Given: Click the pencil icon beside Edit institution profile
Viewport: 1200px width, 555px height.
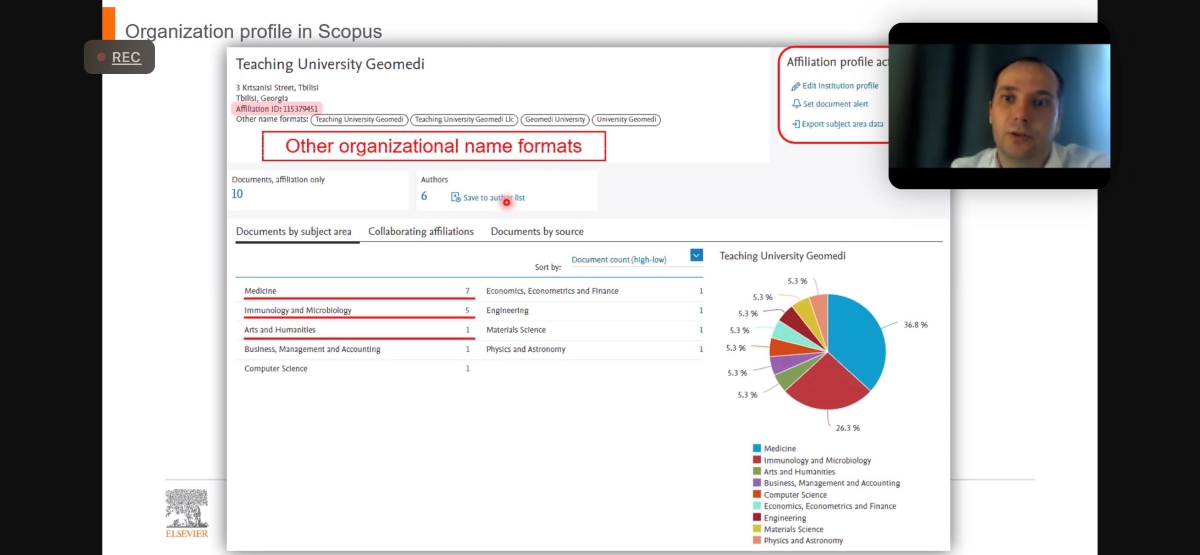Looking at the screenshot, I should (x=796, y=86).
